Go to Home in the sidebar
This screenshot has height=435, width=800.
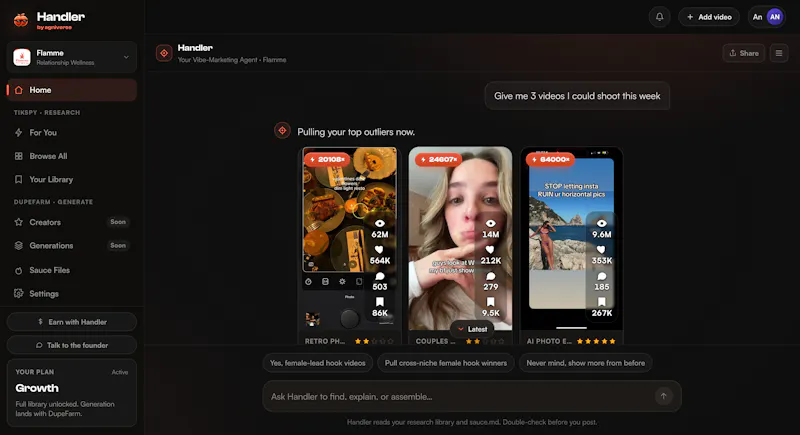(72, 90)
